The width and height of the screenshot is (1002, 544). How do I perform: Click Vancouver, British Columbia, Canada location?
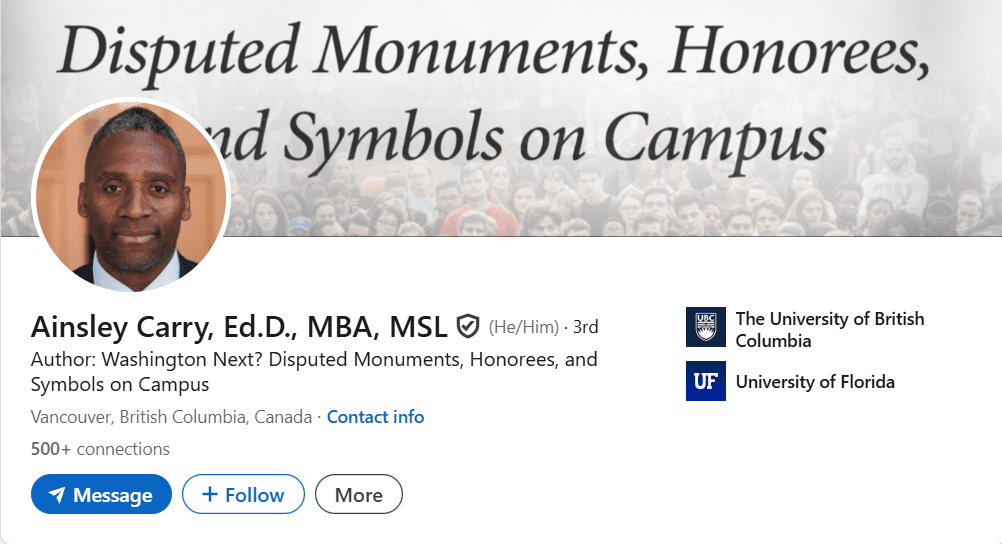coord(171,417)
